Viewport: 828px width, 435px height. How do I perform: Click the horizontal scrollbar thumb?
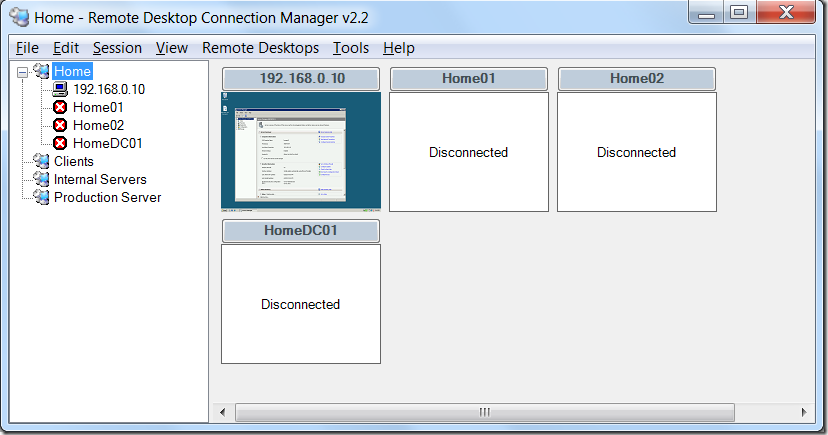pyautogui.click(x=485, y=412)
